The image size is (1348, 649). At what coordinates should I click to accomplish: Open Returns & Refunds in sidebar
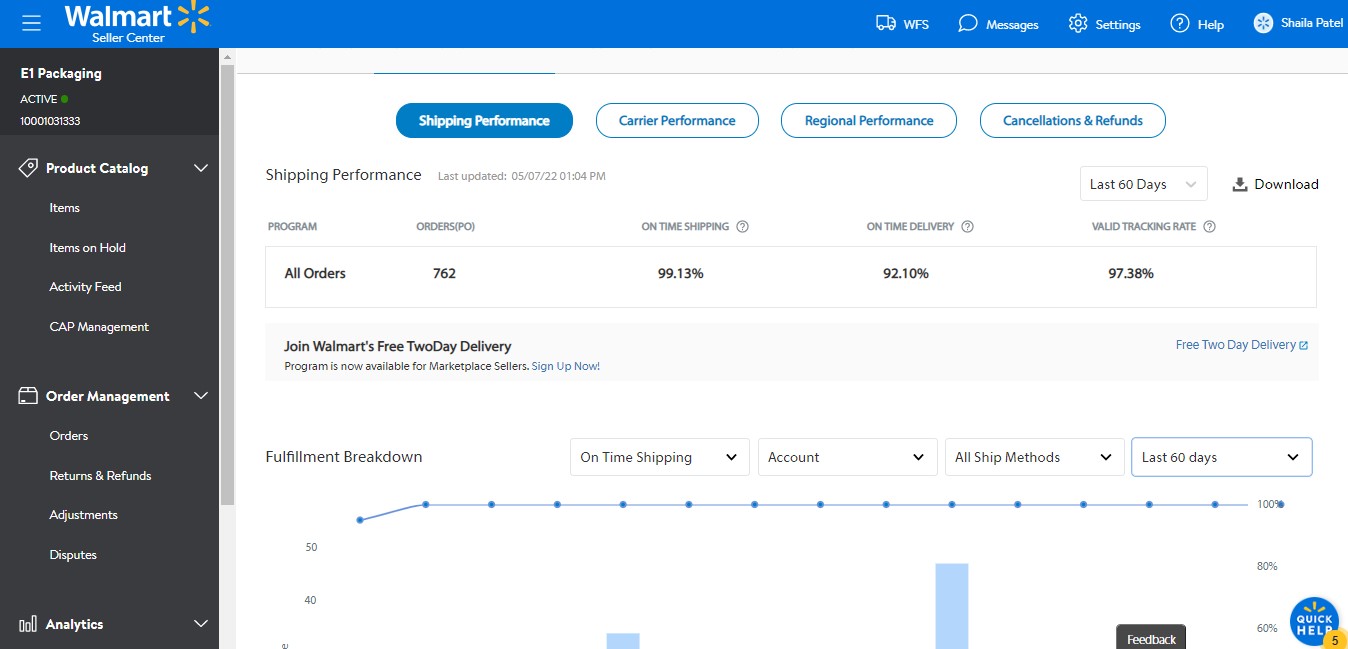[x=100, y=476]
